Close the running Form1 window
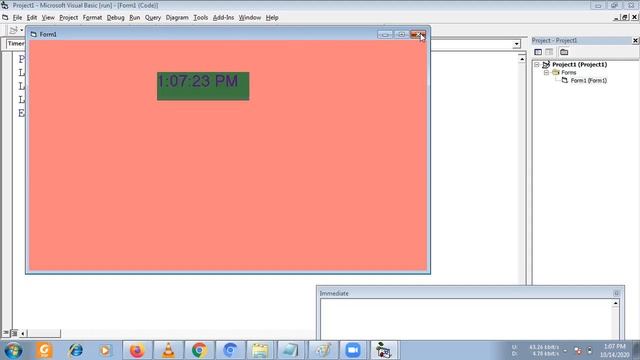 pyautogui.click(x=418, y=35)
